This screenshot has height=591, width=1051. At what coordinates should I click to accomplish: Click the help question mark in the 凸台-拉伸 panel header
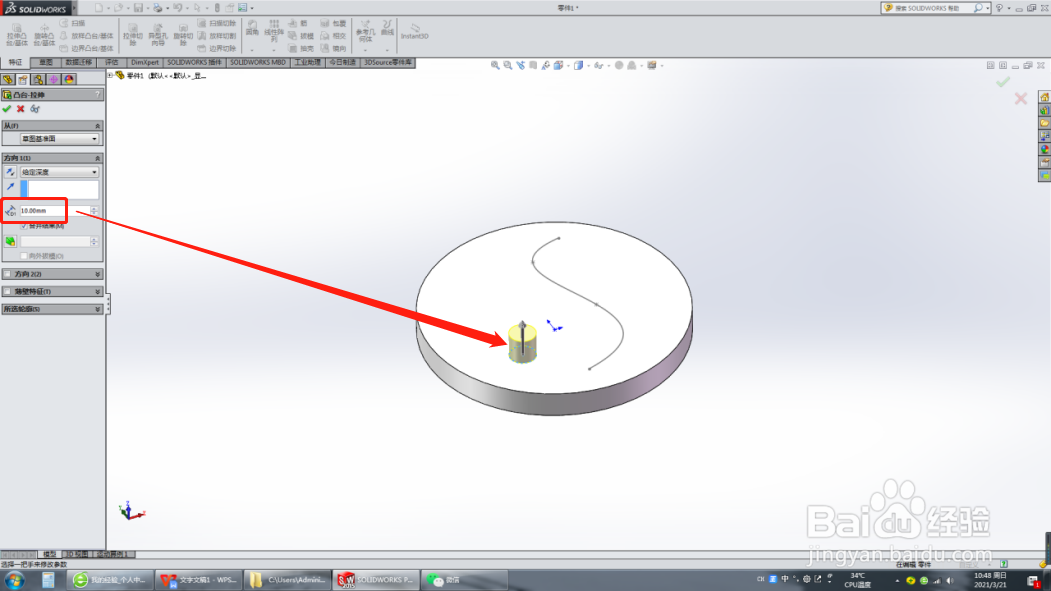[x=98, y=94]
